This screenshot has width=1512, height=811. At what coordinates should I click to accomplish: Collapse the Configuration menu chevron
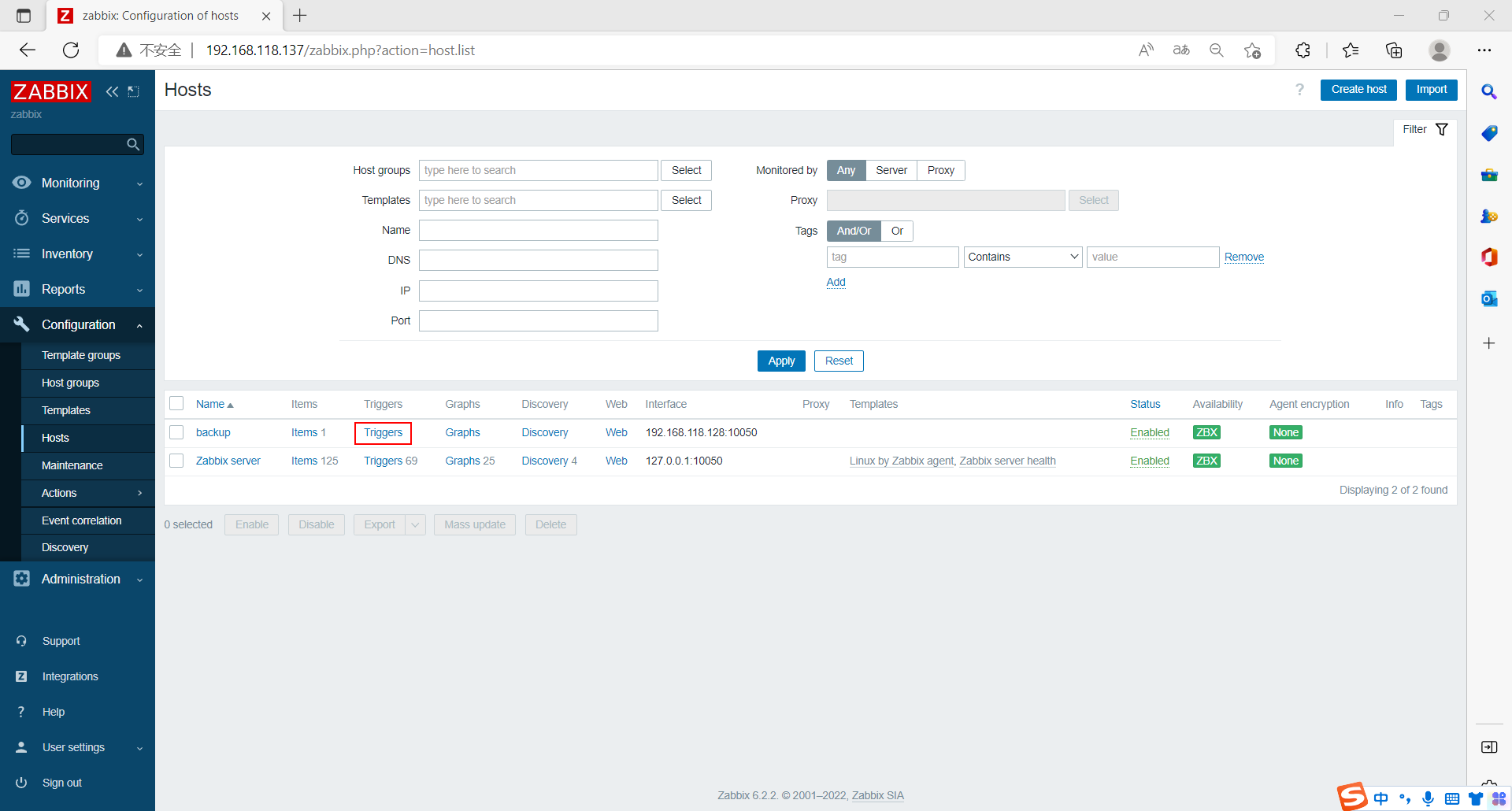[x=140, y=325]
